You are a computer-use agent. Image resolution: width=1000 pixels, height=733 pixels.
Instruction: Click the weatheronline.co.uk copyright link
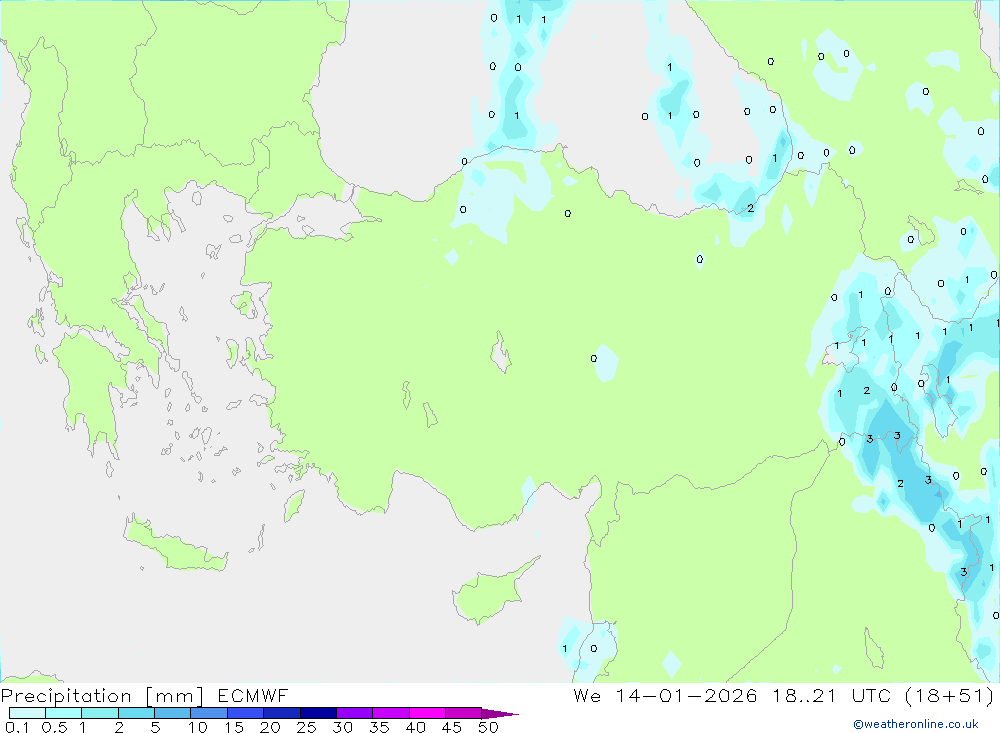pos(916,724)
